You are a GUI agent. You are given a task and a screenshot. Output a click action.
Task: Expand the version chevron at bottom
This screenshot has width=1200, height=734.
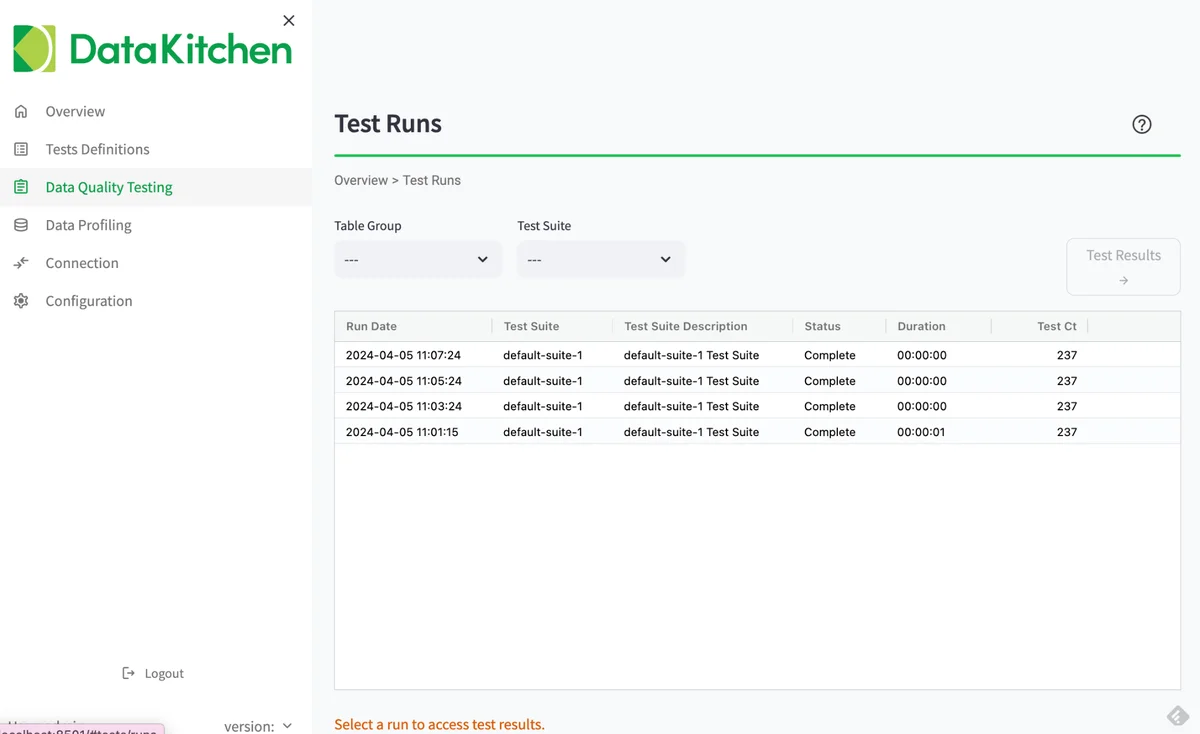pyautogui.click(x=287, y=726)
